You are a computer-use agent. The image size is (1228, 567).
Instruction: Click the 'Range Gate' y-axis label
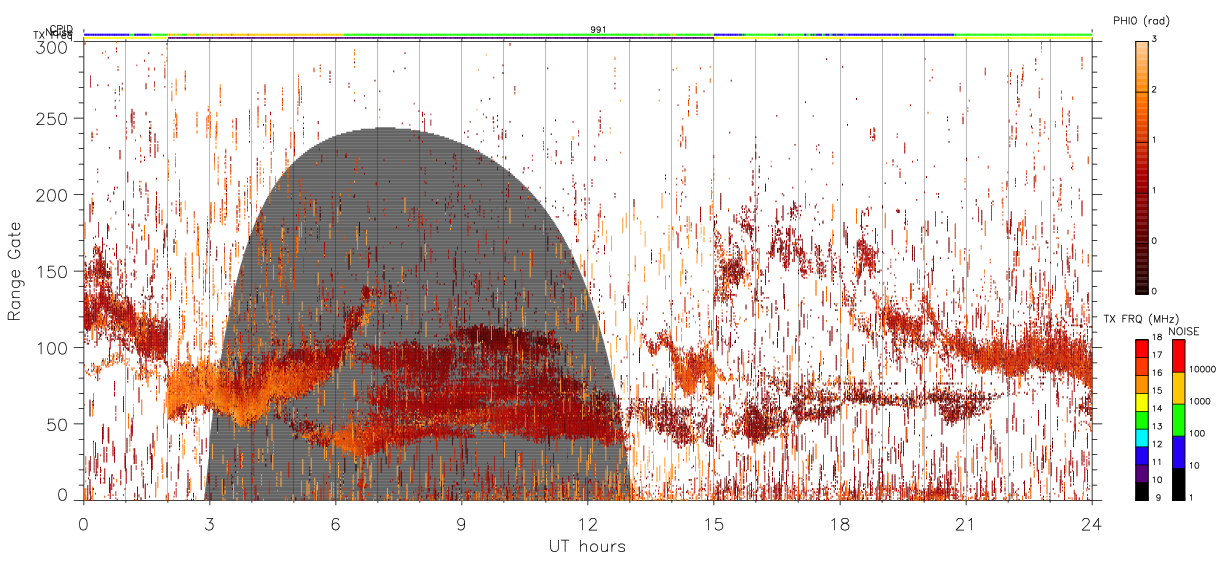tap(15, 272)
